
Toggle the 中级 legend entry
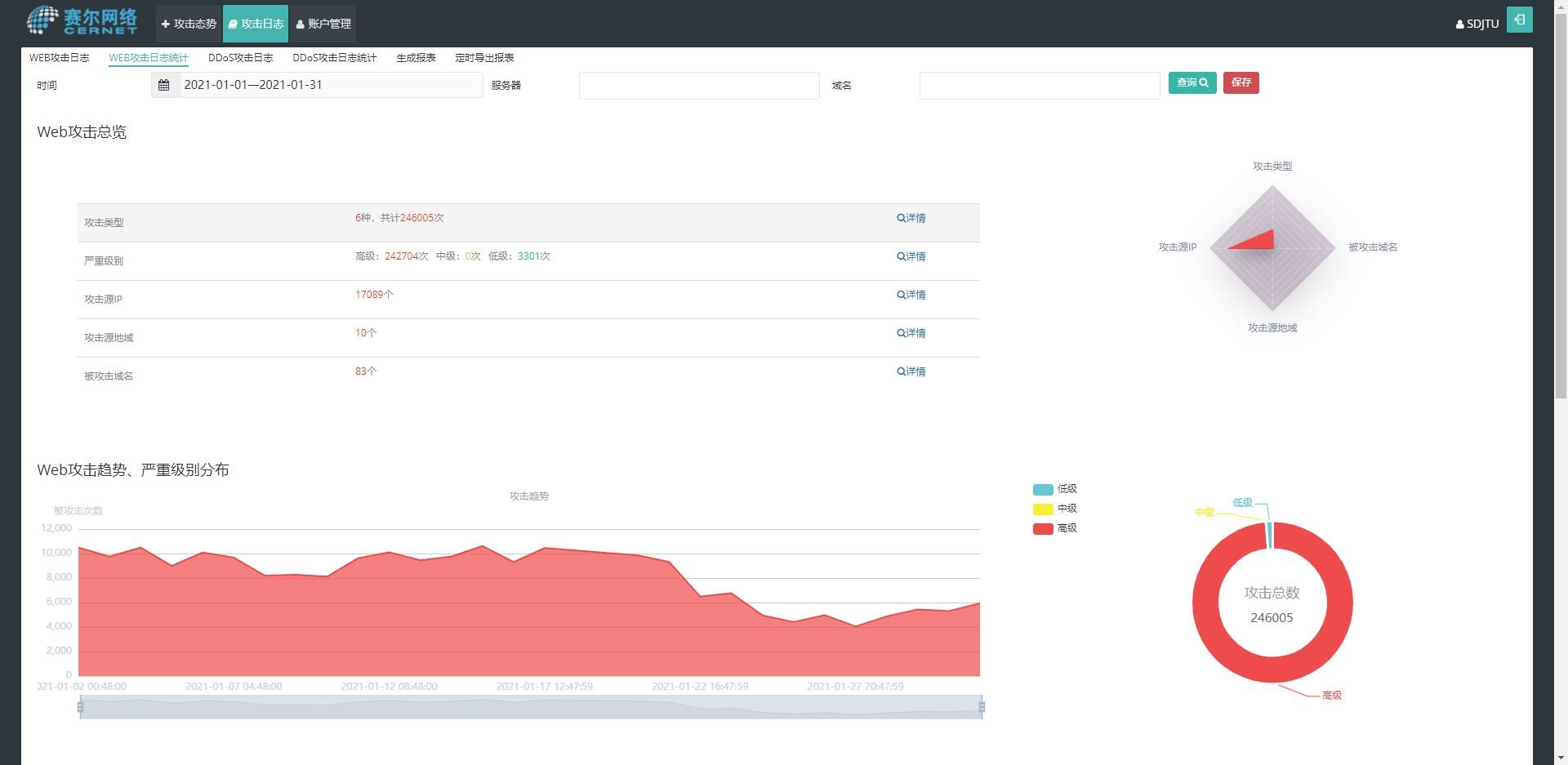tap(1055, 509)
